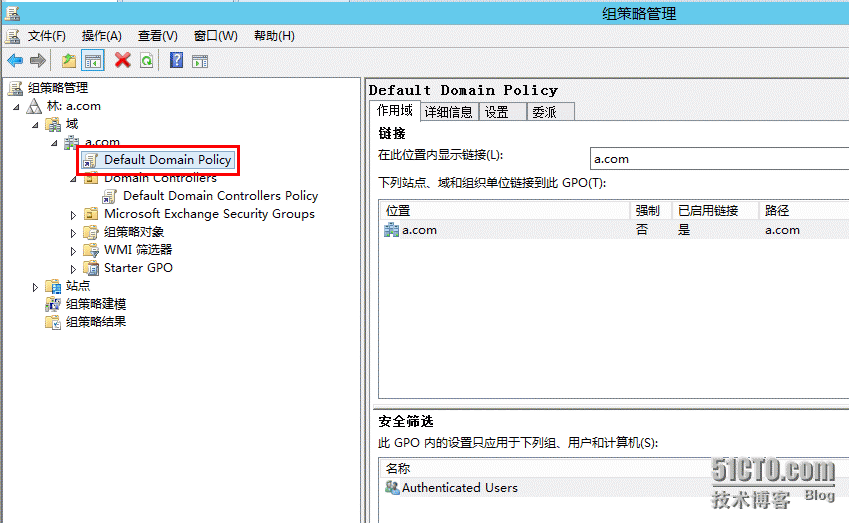Click the 组策略结果 icon
The height and width of the screenshot is (523, 849).
coord(53,322)
